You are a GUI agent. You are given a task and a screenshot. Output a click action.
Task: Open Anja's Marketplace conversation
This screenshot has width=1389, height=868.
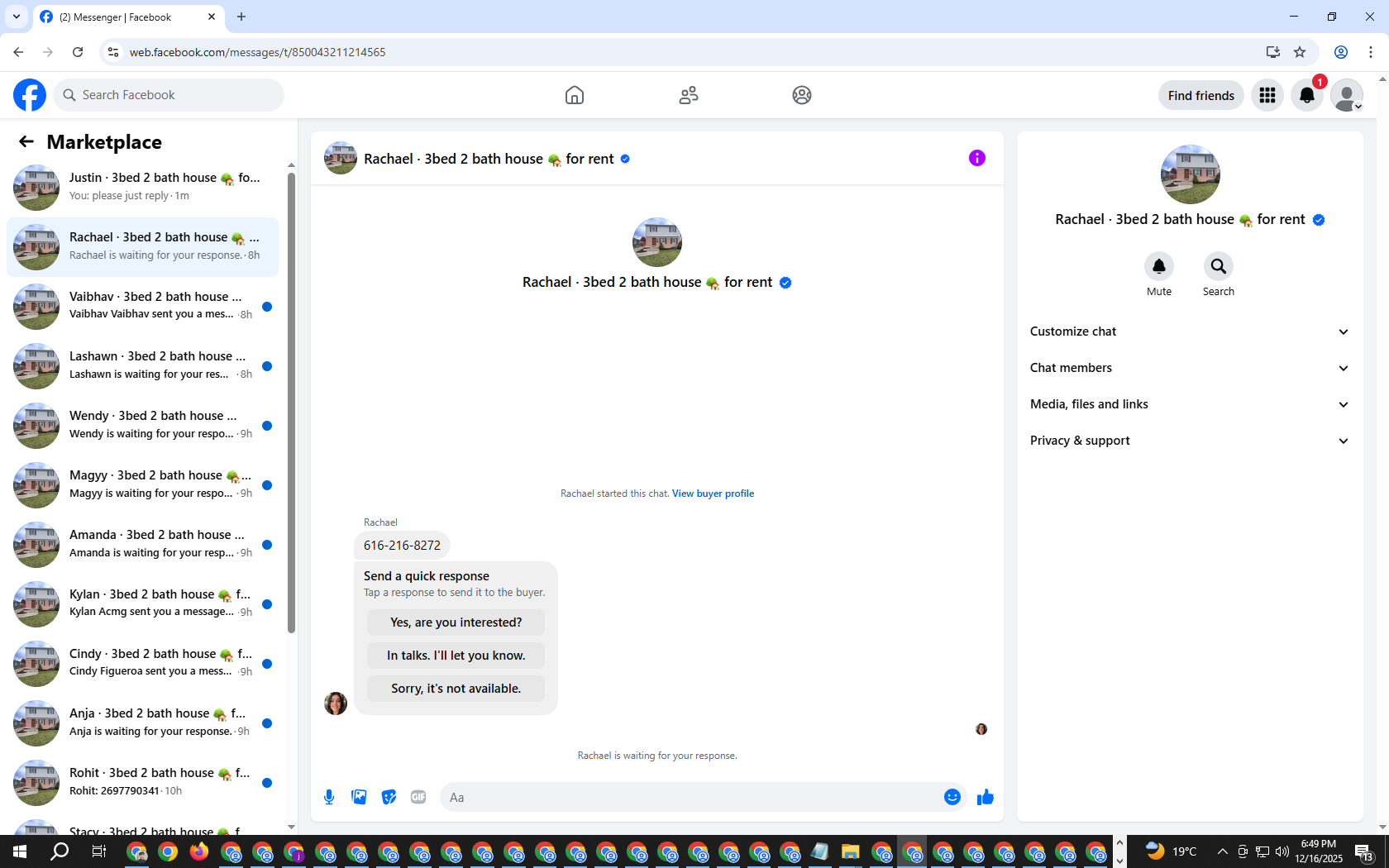point(142,723)
